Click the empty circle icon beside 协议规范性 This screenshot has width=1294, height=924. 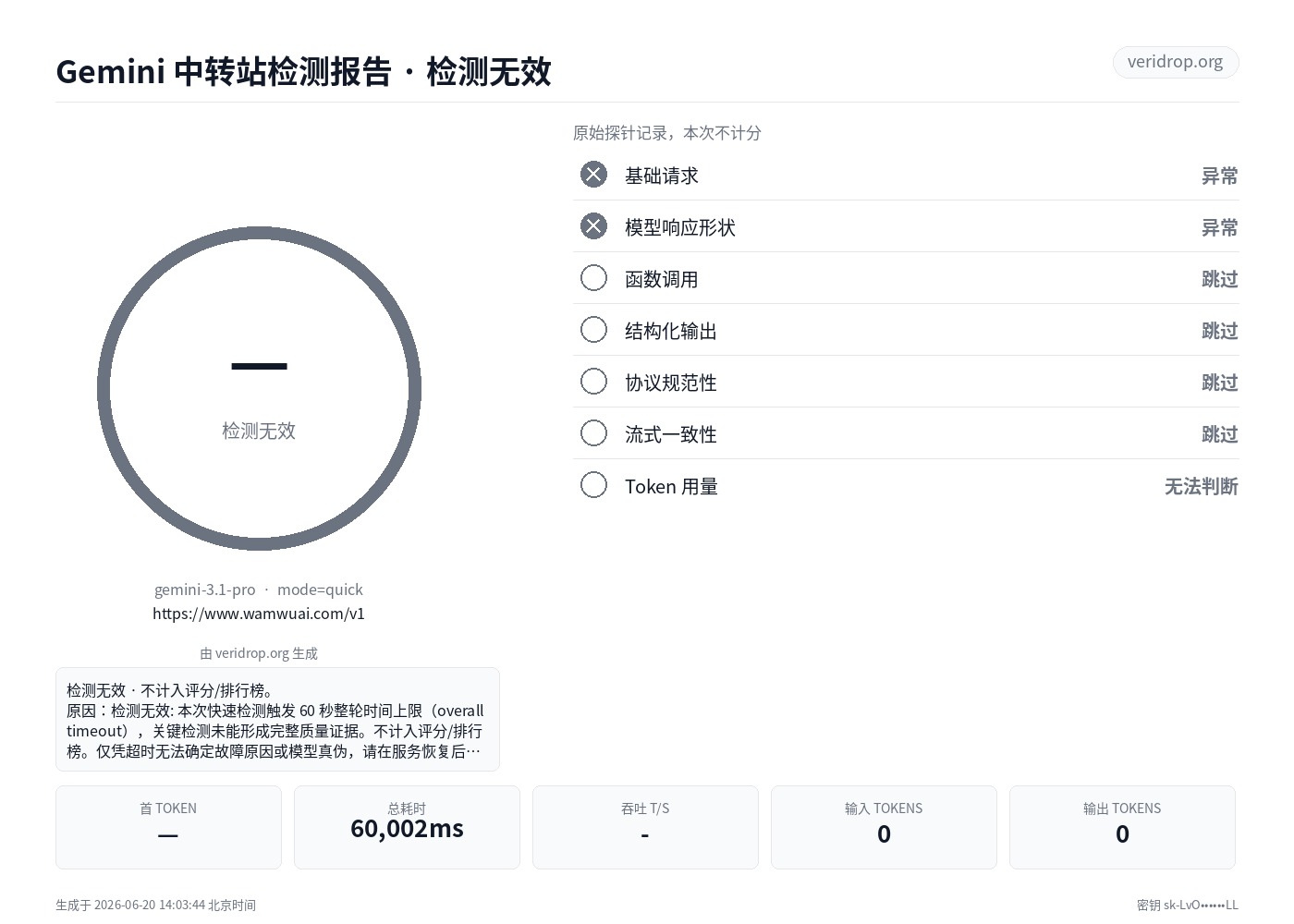point(593,382)
